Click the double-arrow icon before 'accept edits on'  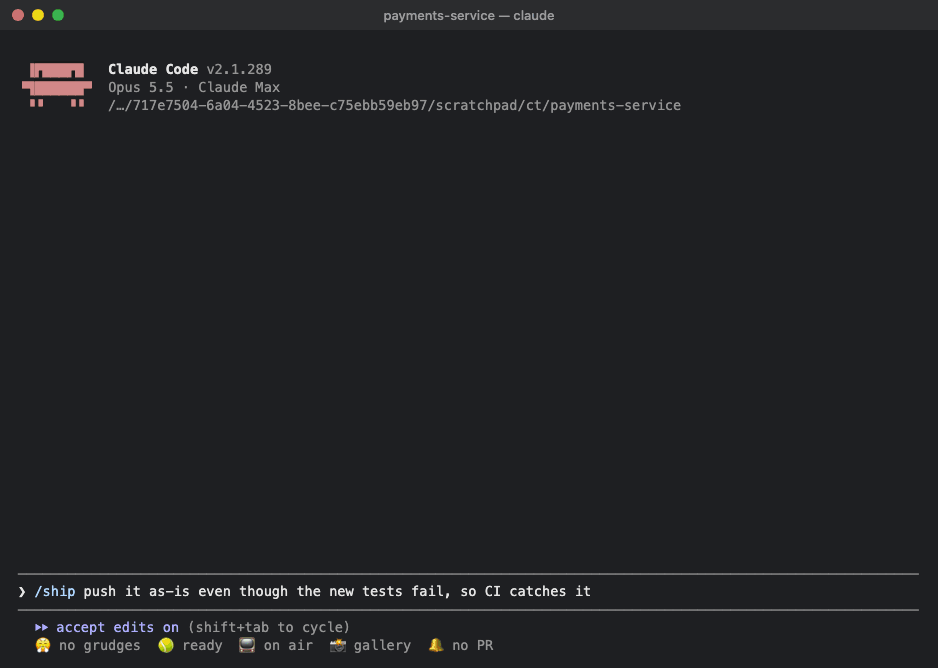click(41, 627)
